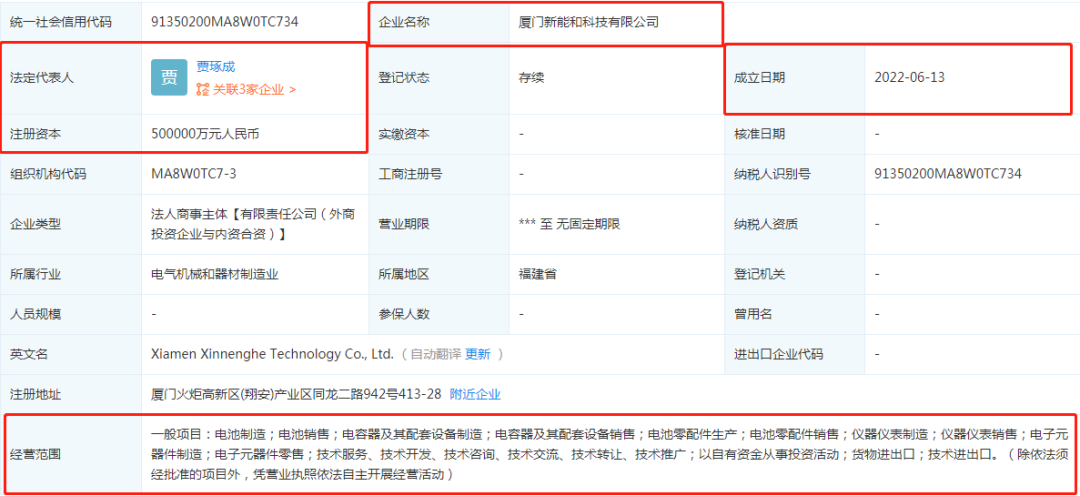Viewport: 1080px width, 496px height.
Task: Click the 组织机构代码 label cell
Action: click(x=71, y=174)
